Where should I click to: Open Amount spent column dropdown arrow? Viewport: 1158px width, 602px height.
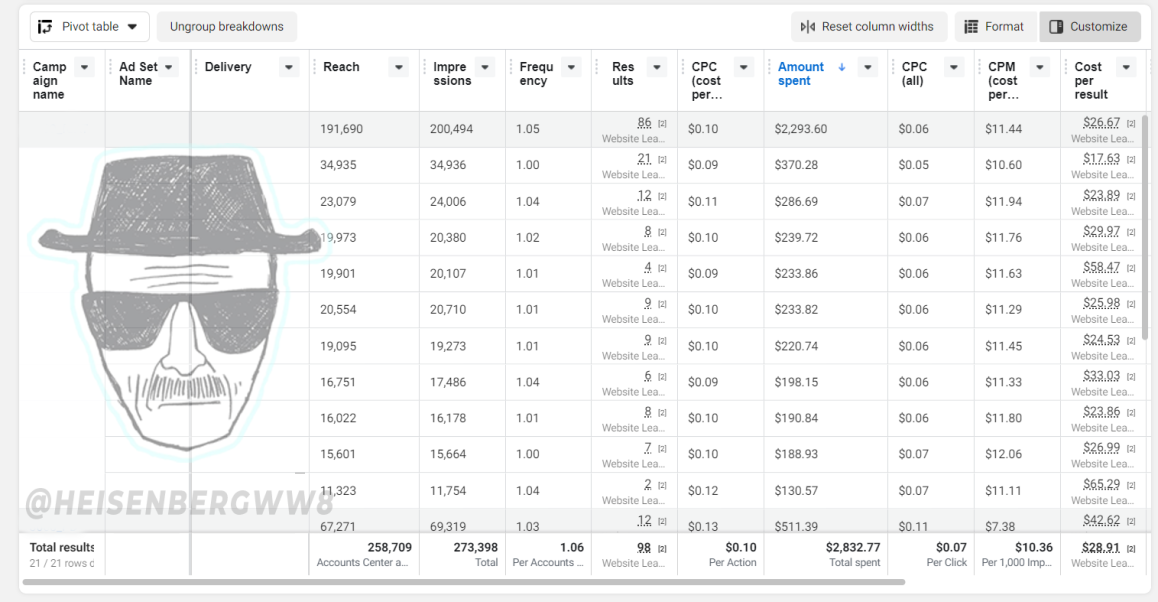click(x=868, y=67)
